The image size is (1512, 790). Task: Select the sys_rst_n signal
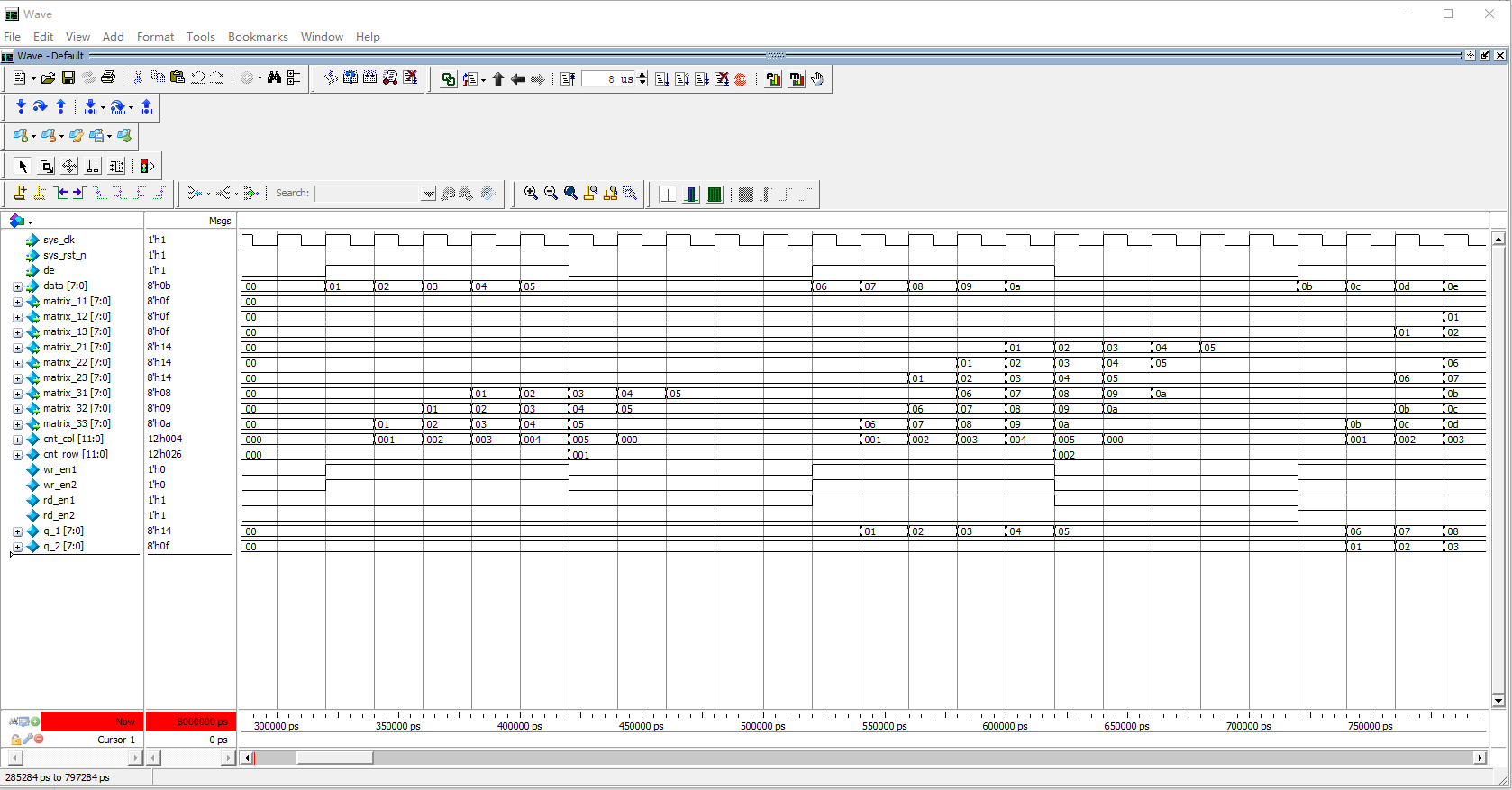coord(64,256)
